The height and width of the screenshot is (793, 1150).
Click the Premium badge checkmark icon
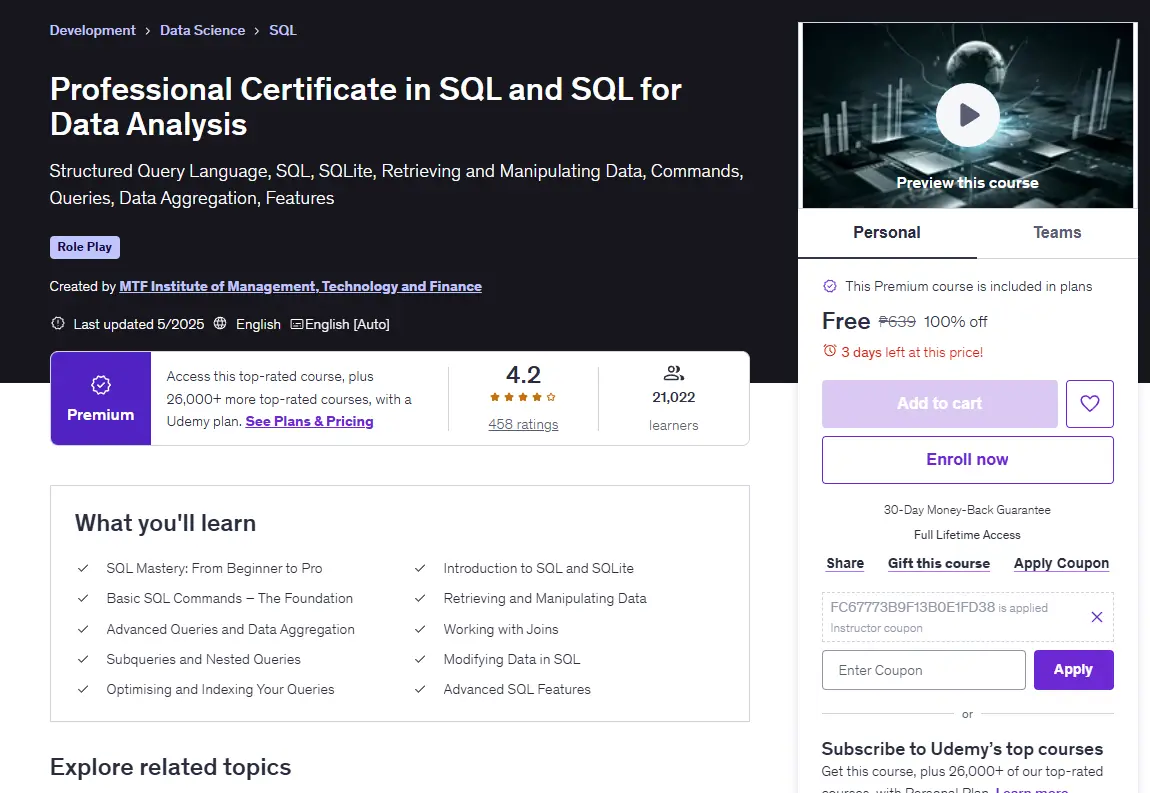[100, 385]
